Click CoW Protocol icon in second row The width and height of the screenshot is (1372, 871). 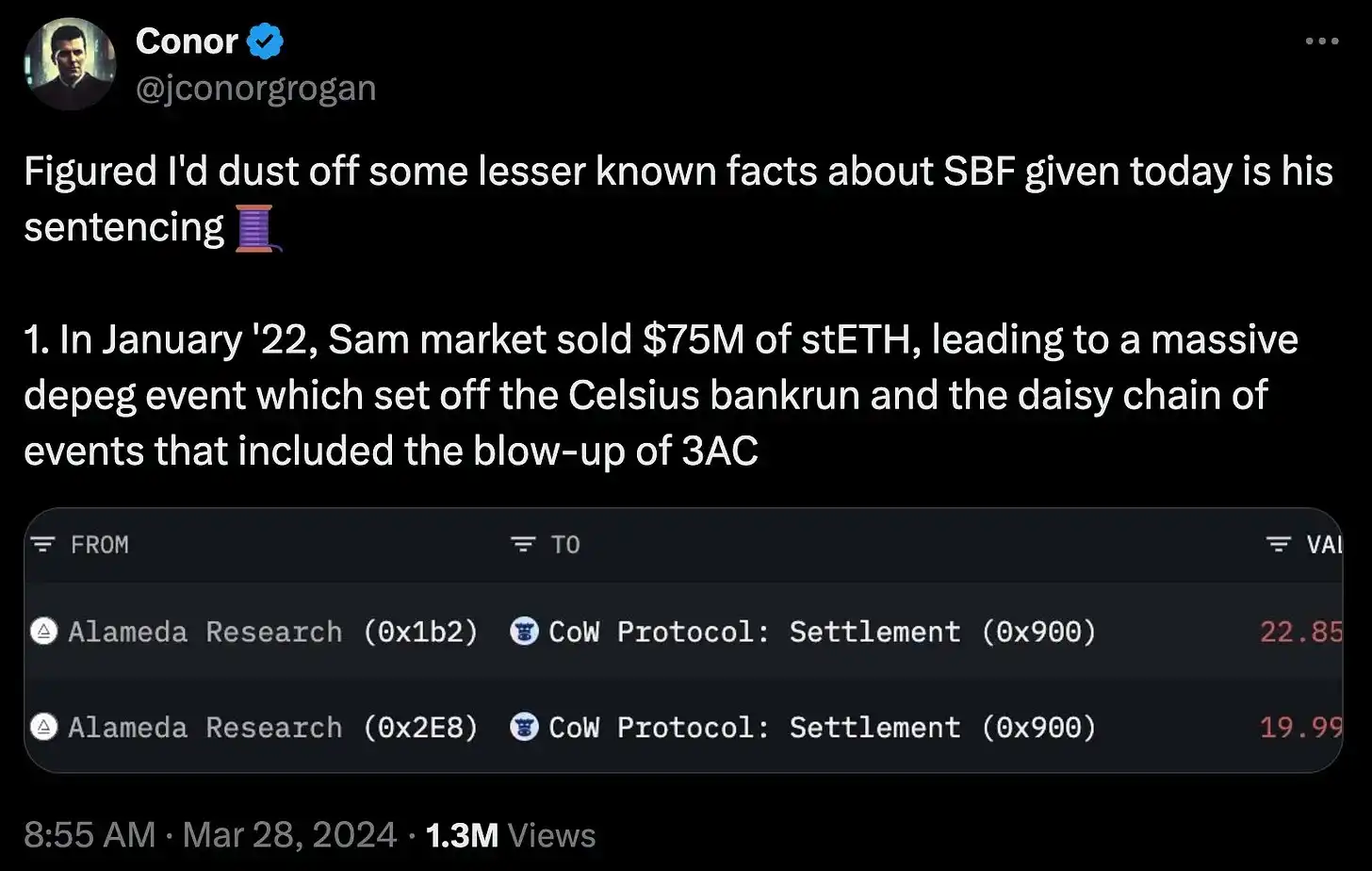(524, 728)
